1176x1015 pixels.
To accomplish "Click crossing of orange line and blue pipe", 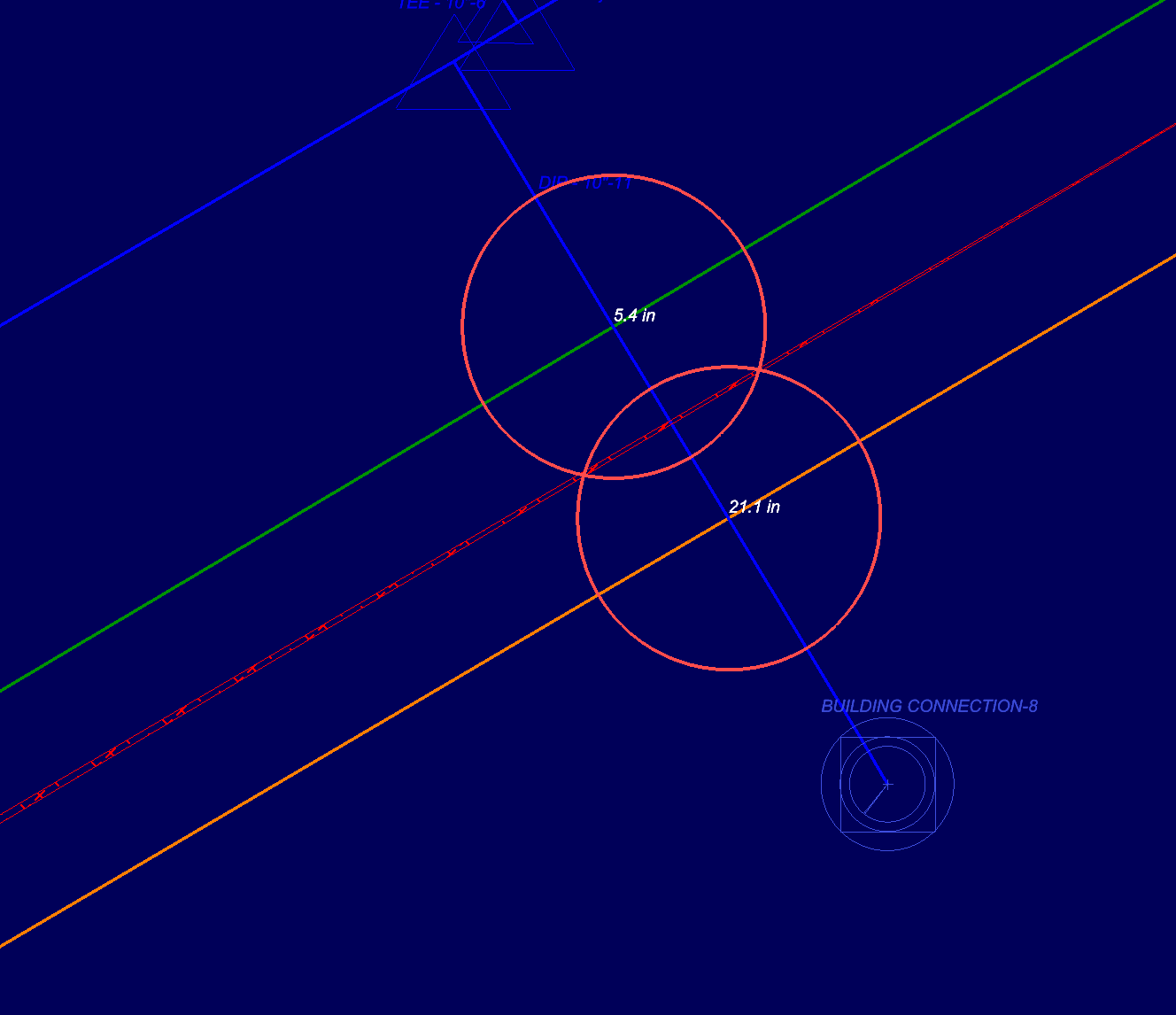I will (x=728, y=518).
